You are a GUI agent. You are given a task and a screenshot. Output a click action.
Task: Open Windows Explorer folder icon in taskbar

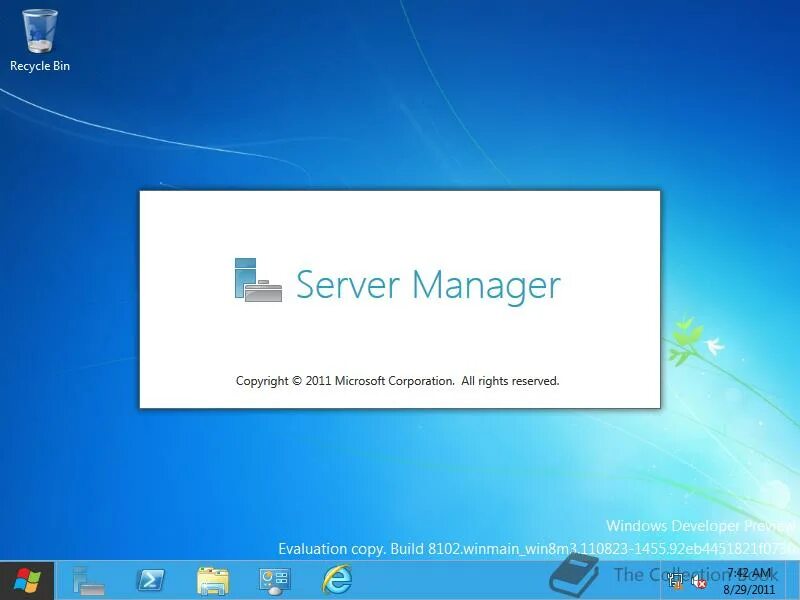pos(213,581)
